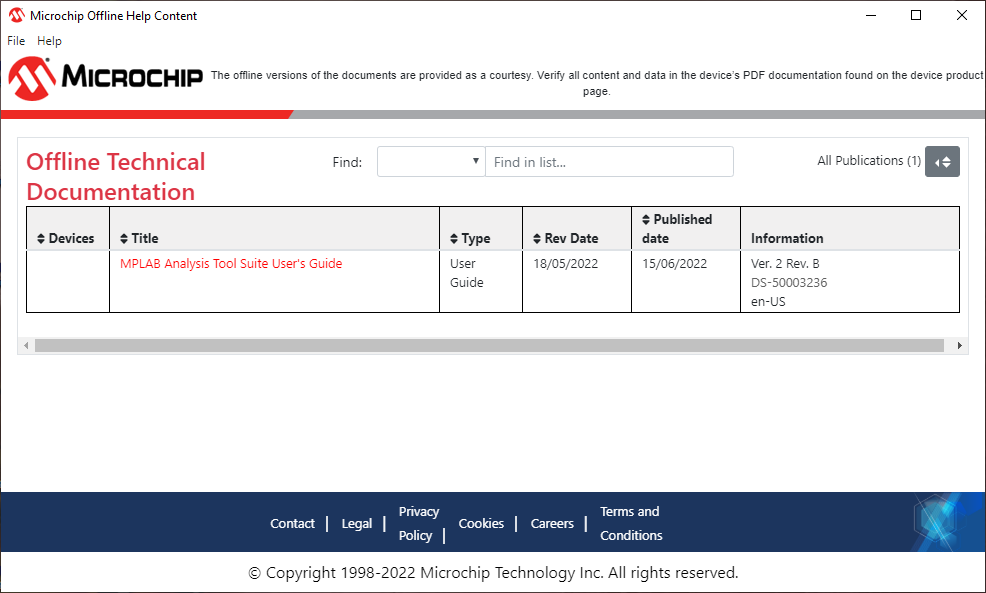
Task: Click the horizontal scrollbar left arrow
Action: coord(26,346)
